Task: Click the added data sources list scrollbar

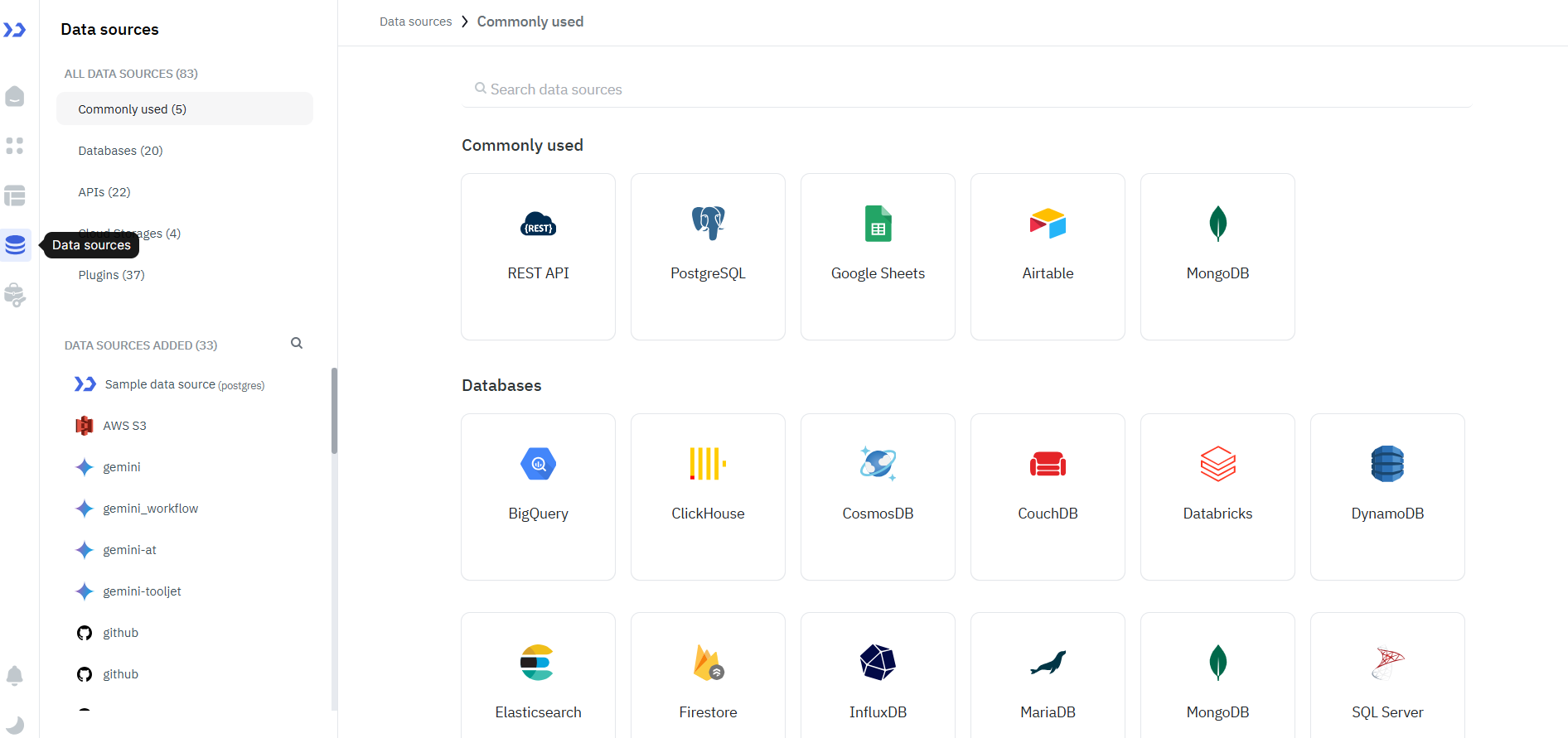Action: click(x=334, y=411)
